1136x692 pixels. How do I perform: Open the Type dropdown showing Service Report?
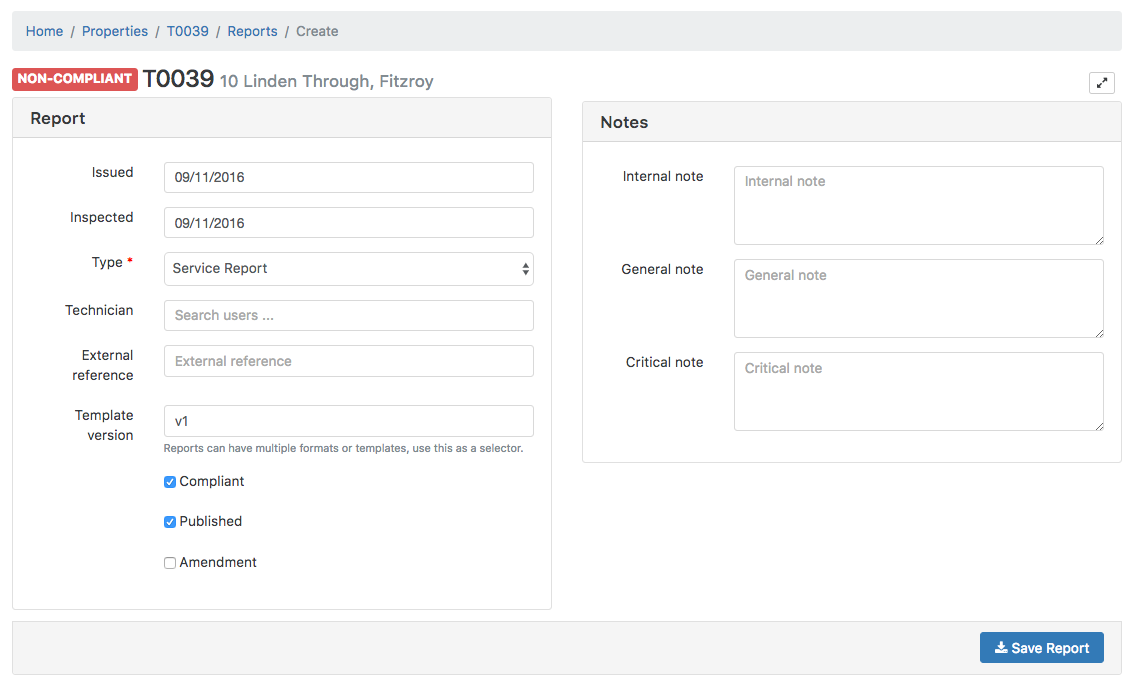(348, 269)
